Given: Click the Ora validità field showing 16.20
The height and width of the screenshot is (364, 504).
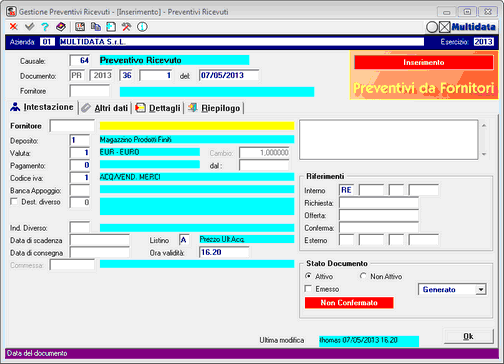Looking at the screenshot, I should 224,252.
